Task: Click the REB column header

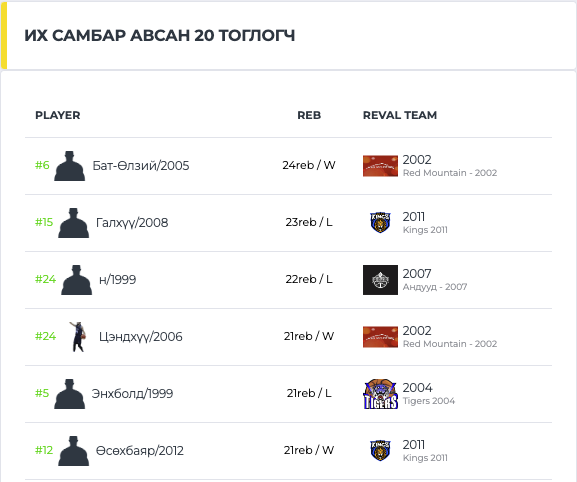Action: click(x=309, y=115)
